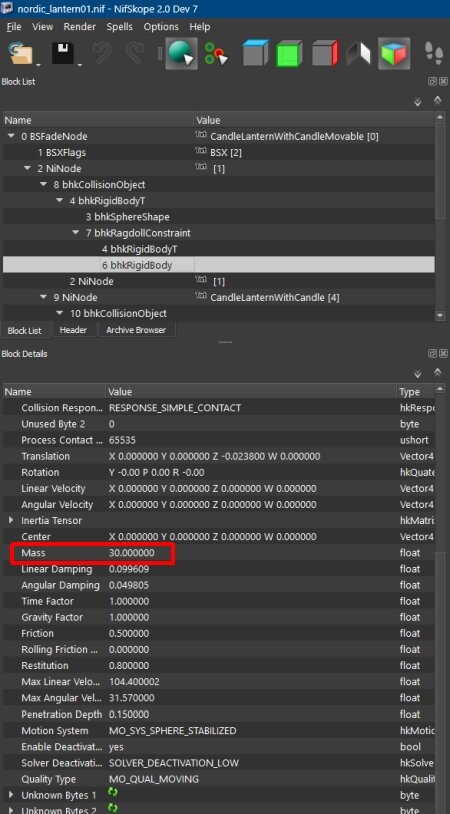Collapse the 8 bhkCollisionObject node
Image resolution: width=450 pixels, height=814 pixels.
44,184
